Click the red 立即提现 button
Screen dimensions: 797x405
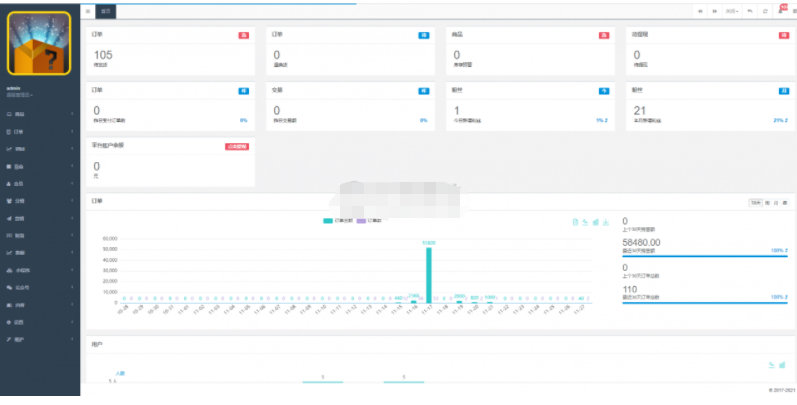(x=236, y=146)
